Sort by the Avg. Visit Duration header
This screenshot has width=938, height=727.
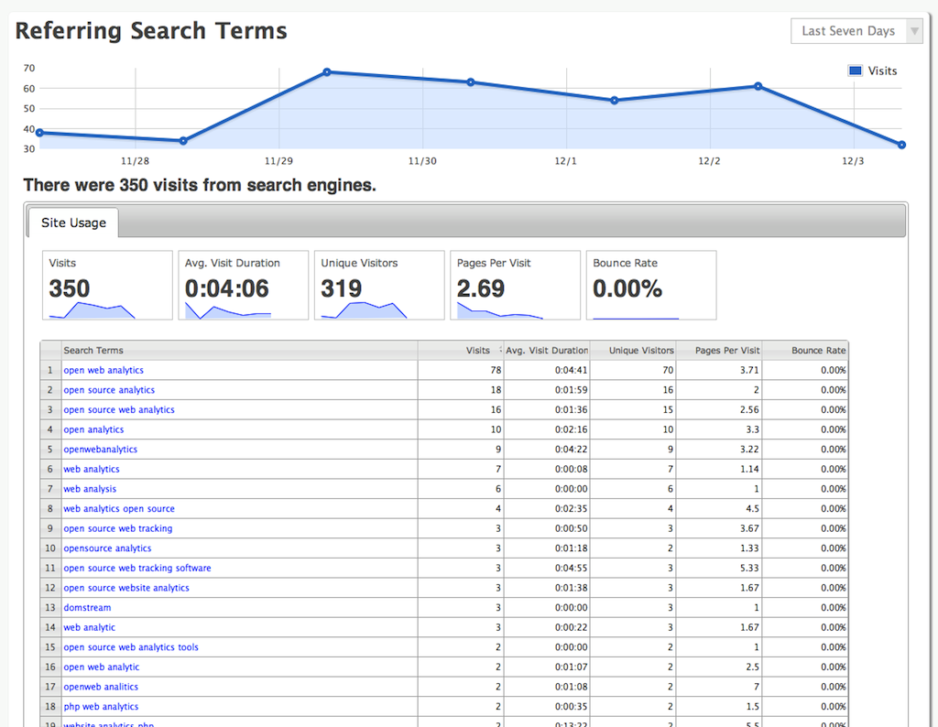click(x=545, y=350)
